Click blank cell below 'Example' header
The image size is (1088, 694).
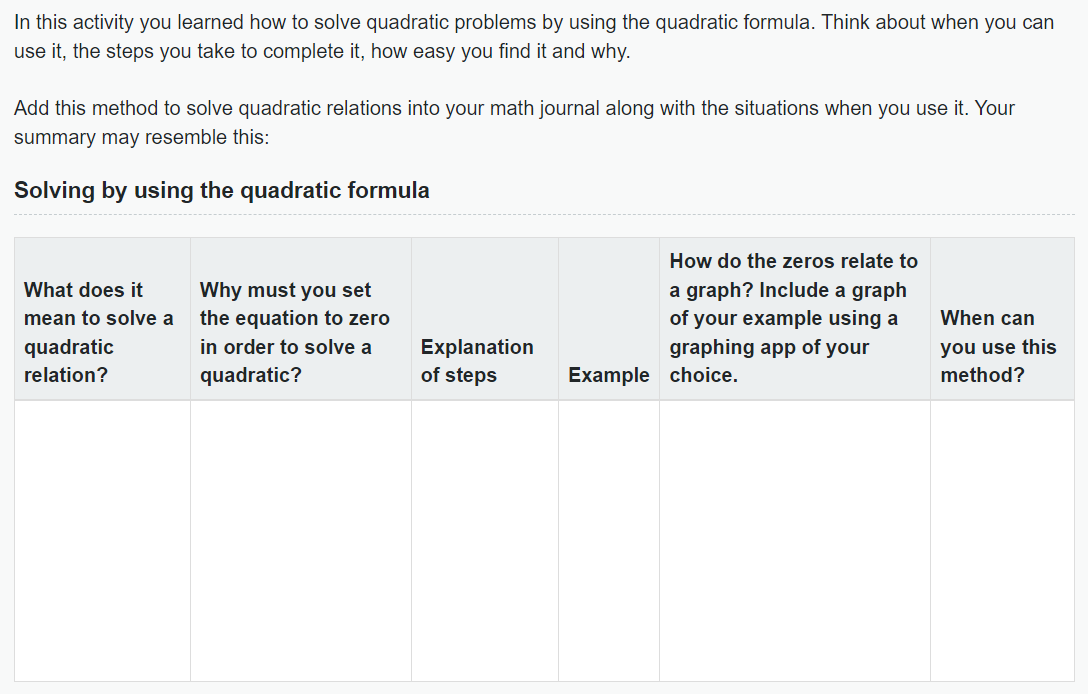coord(609,541)
